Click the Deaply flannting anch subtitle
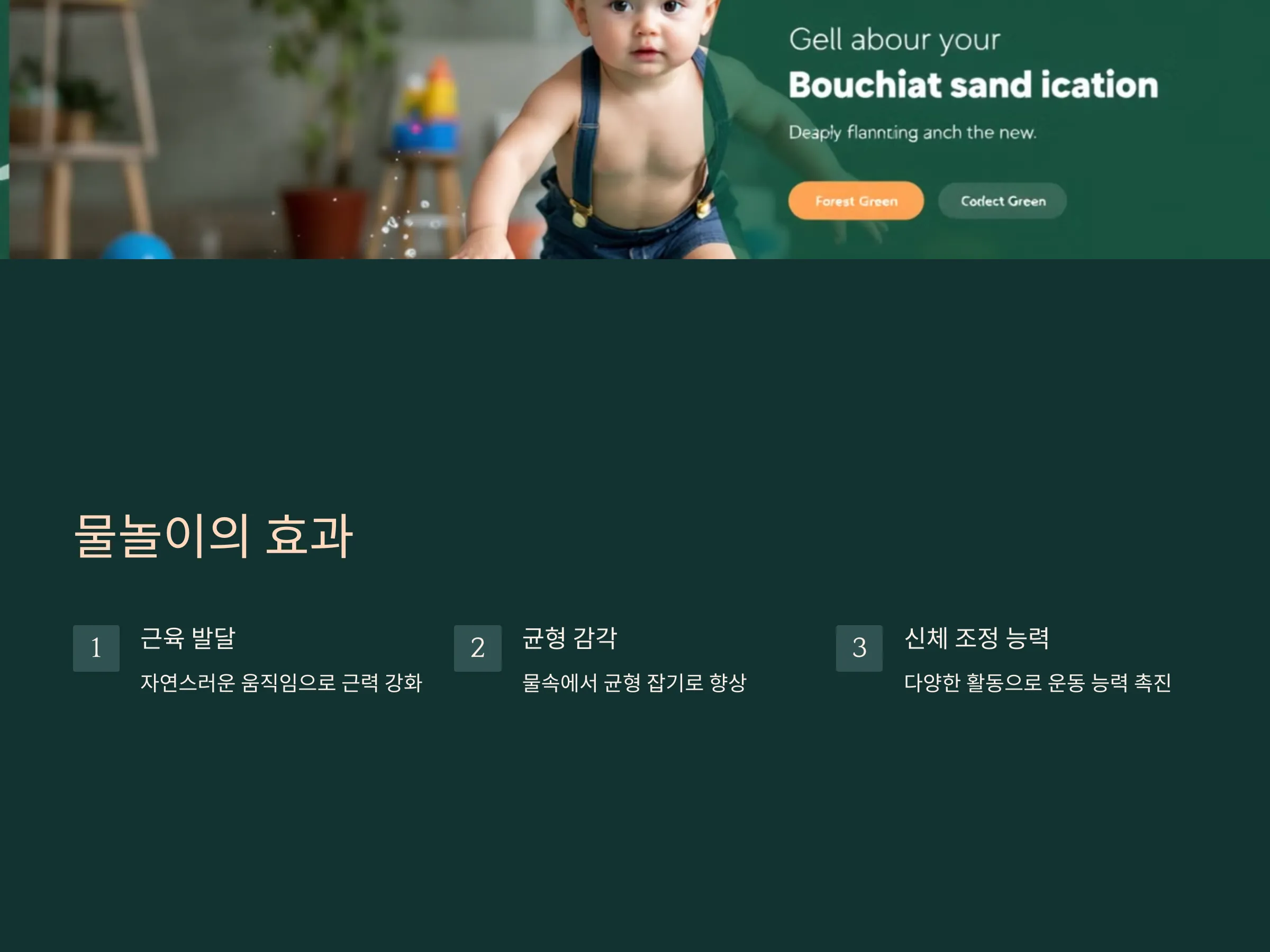 [912, 133]
